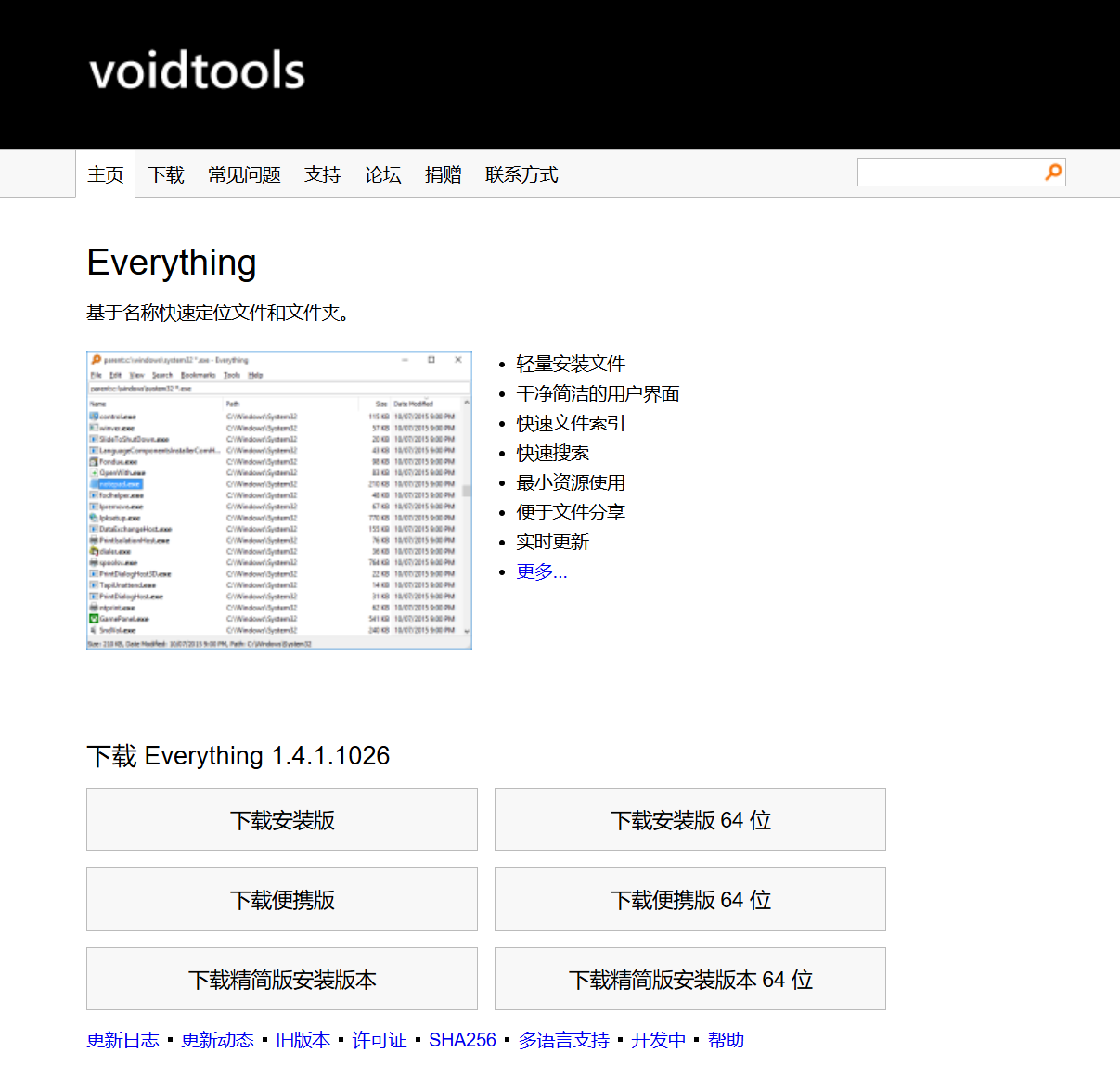Switch to the 主页 tab
Image resolution: width=1120 pixels, height=1091 pixels.
106,174
